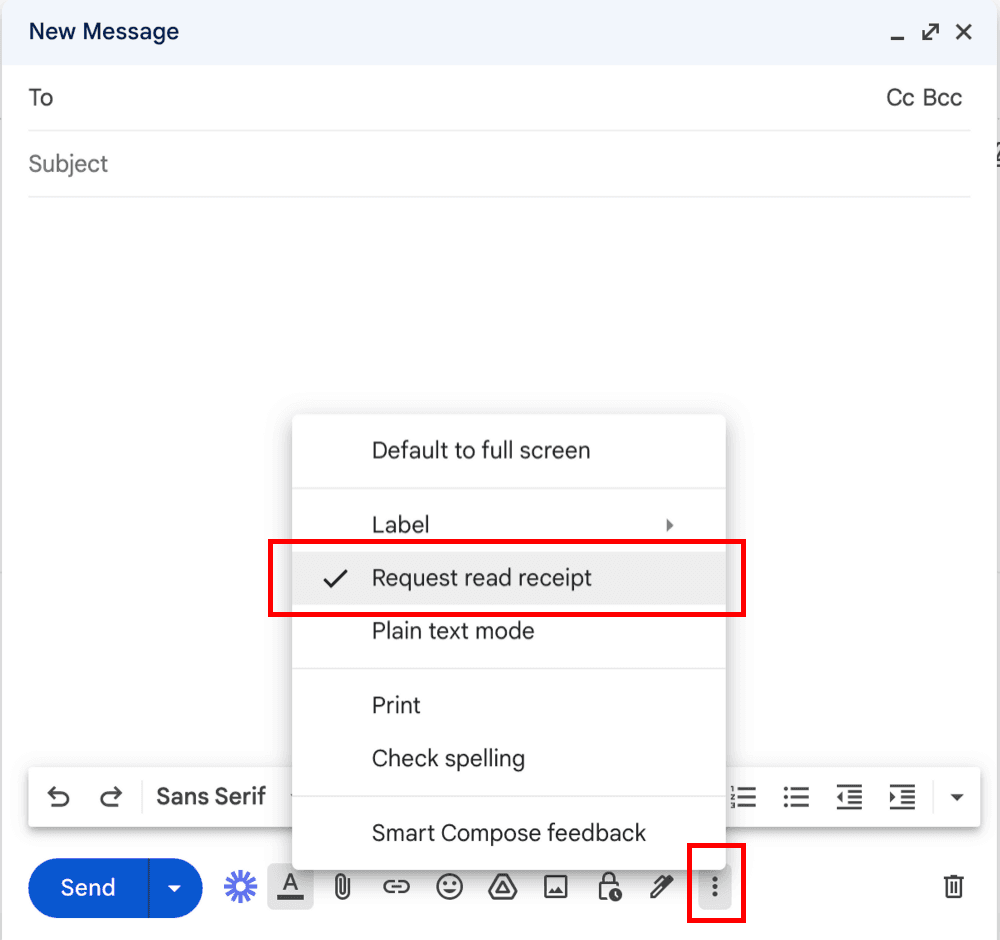Open the font family dropdown

210,797
